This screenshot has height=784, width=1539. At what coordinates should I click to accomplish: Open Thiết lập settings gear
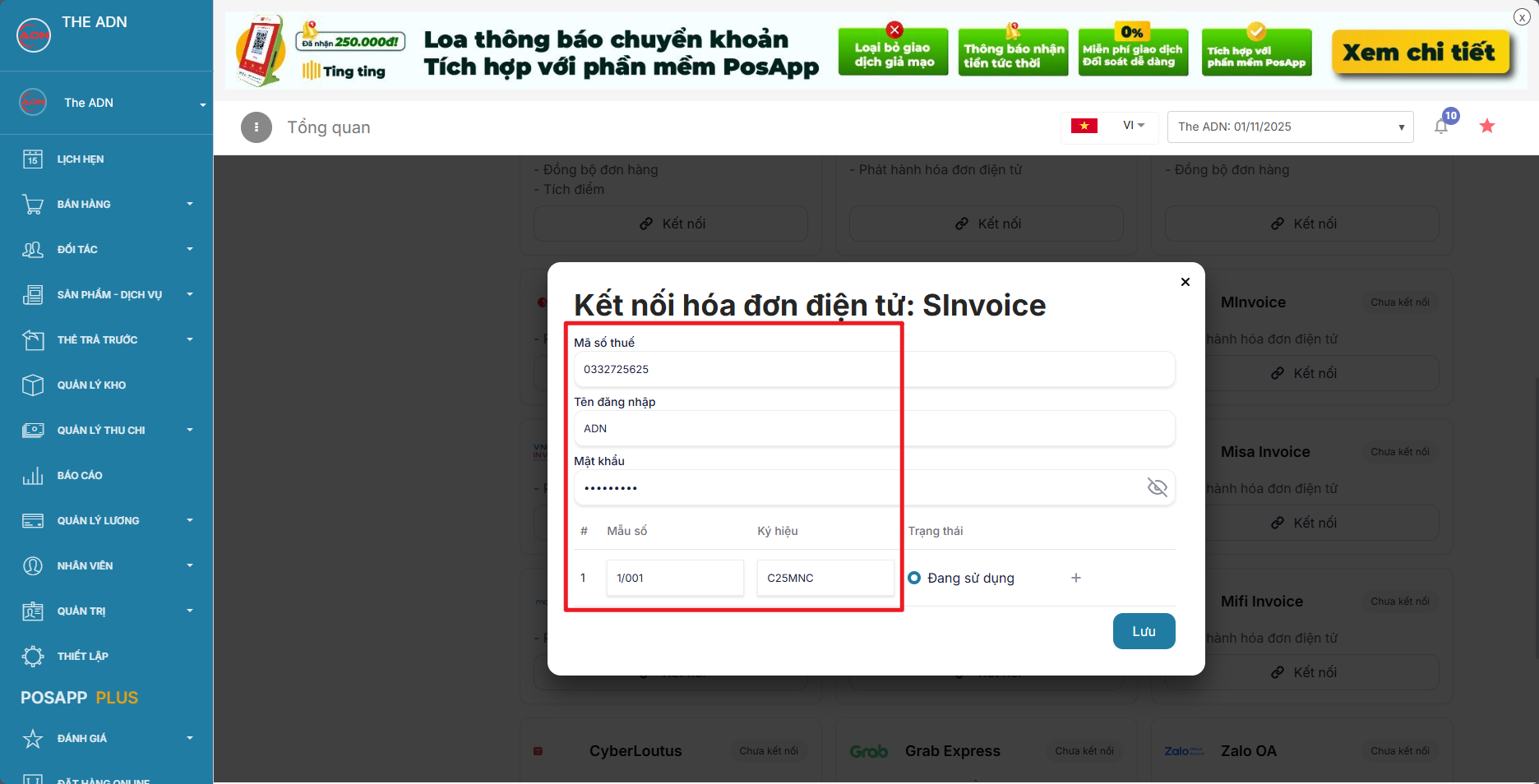tap(33, 656)
